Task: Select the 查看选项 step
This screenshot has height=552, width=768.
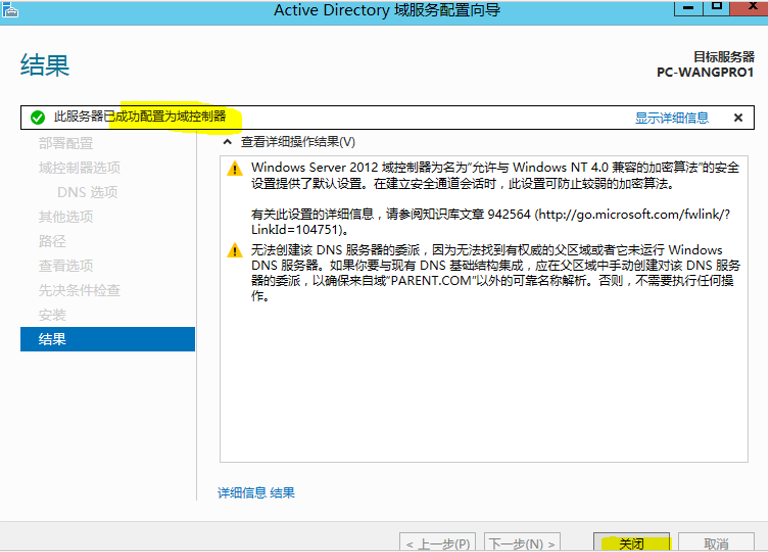Action: click(66, 266)
